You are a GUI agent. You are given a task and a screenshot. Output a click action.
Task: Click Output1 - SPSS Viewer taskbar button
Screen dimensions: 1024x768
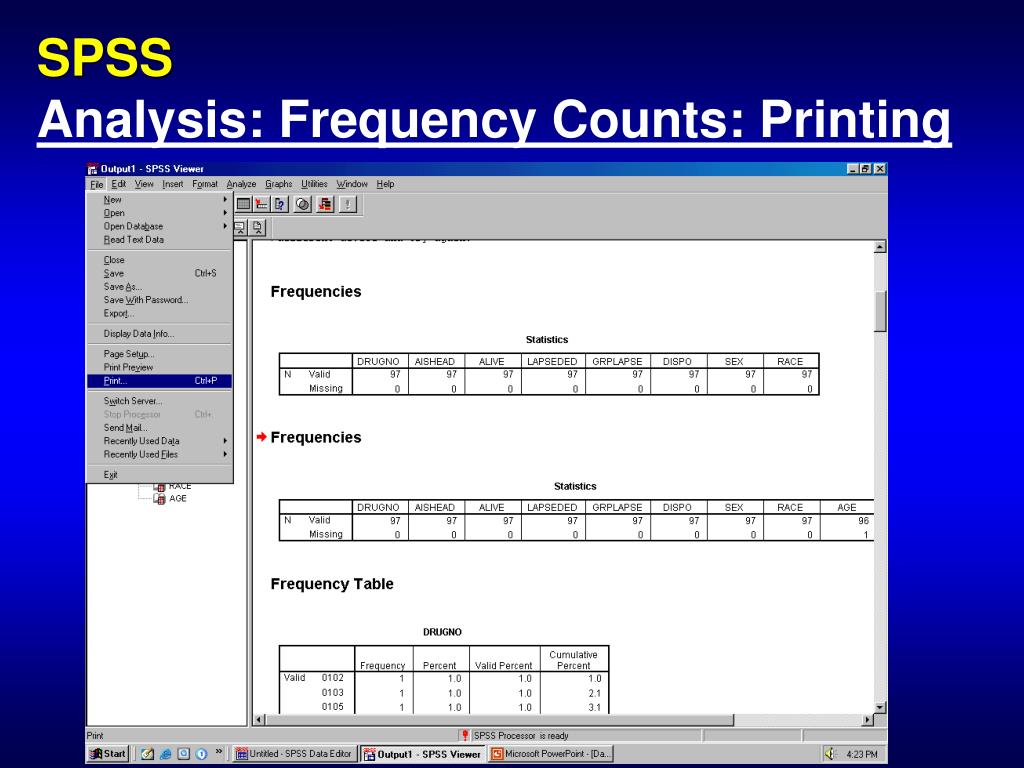tap(423, 754)
